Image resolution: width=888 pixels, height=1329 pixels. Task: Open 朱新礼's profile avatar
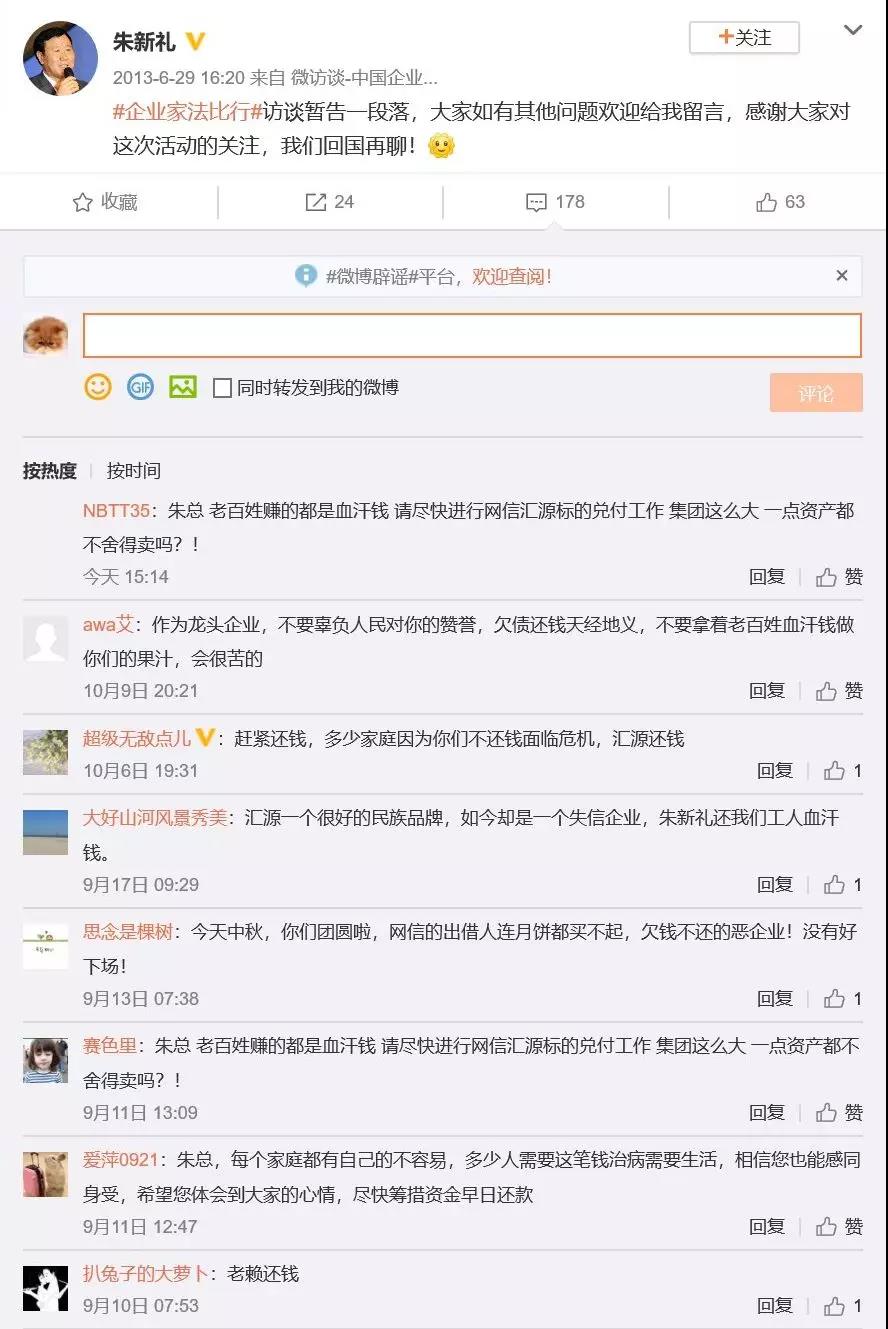tap(60, 59)
